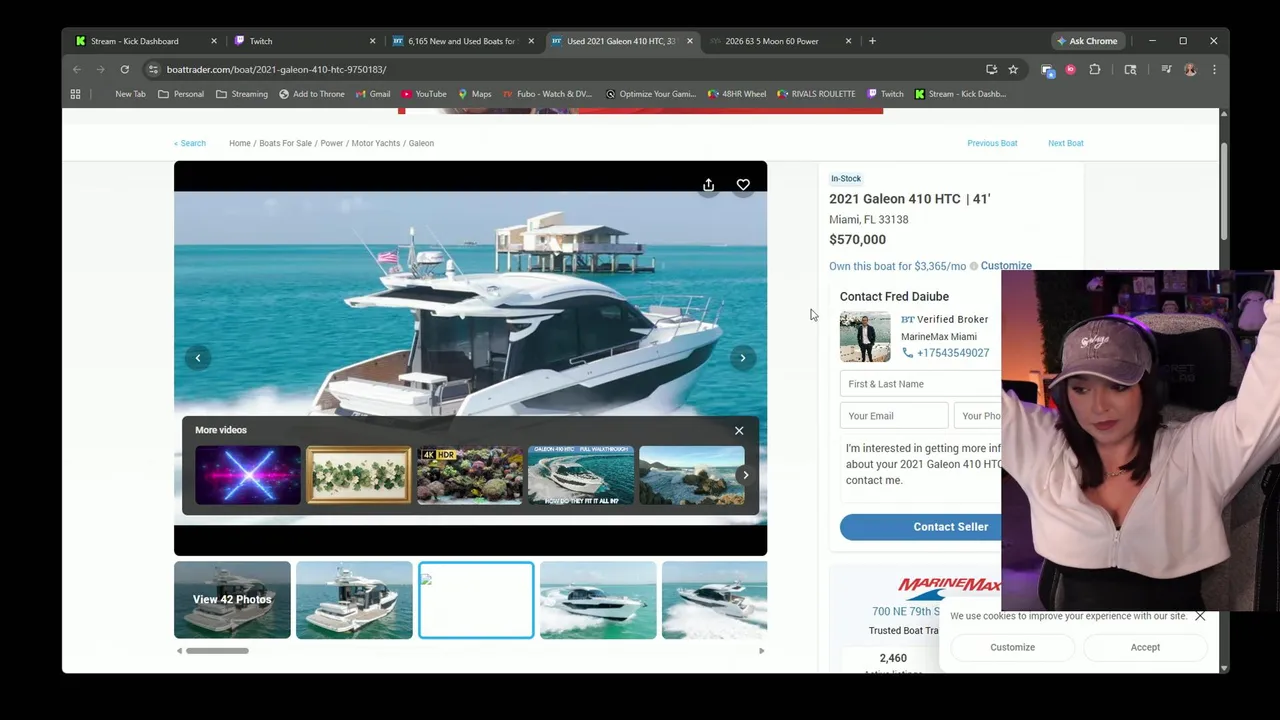This screenshot has height=720, width=1280.
Task: Click the First & Last Name field
Action: pos(920,384)
